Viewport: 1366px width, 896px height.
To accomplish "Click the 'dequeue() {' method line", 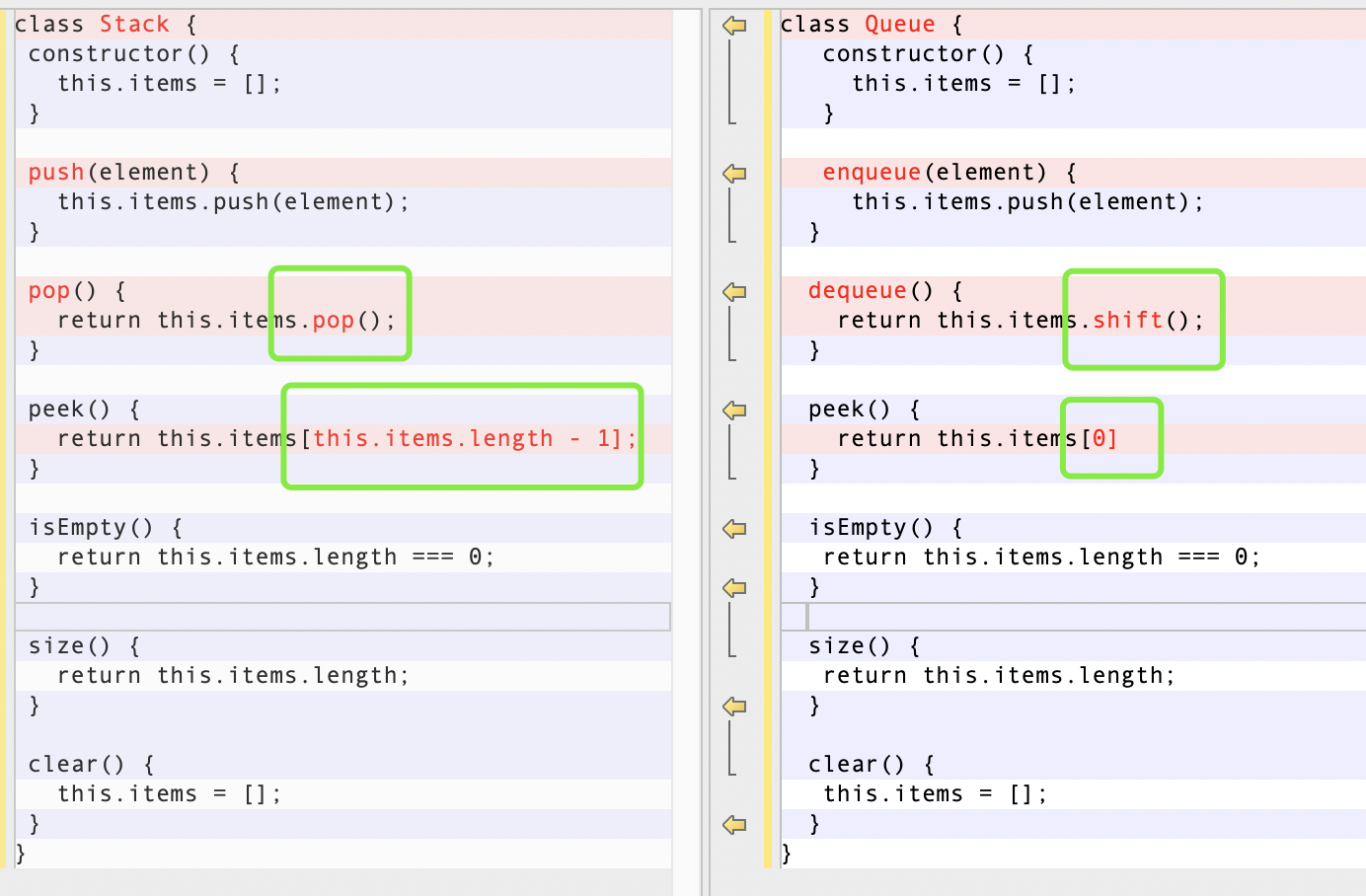I will [x=886, y=291].
